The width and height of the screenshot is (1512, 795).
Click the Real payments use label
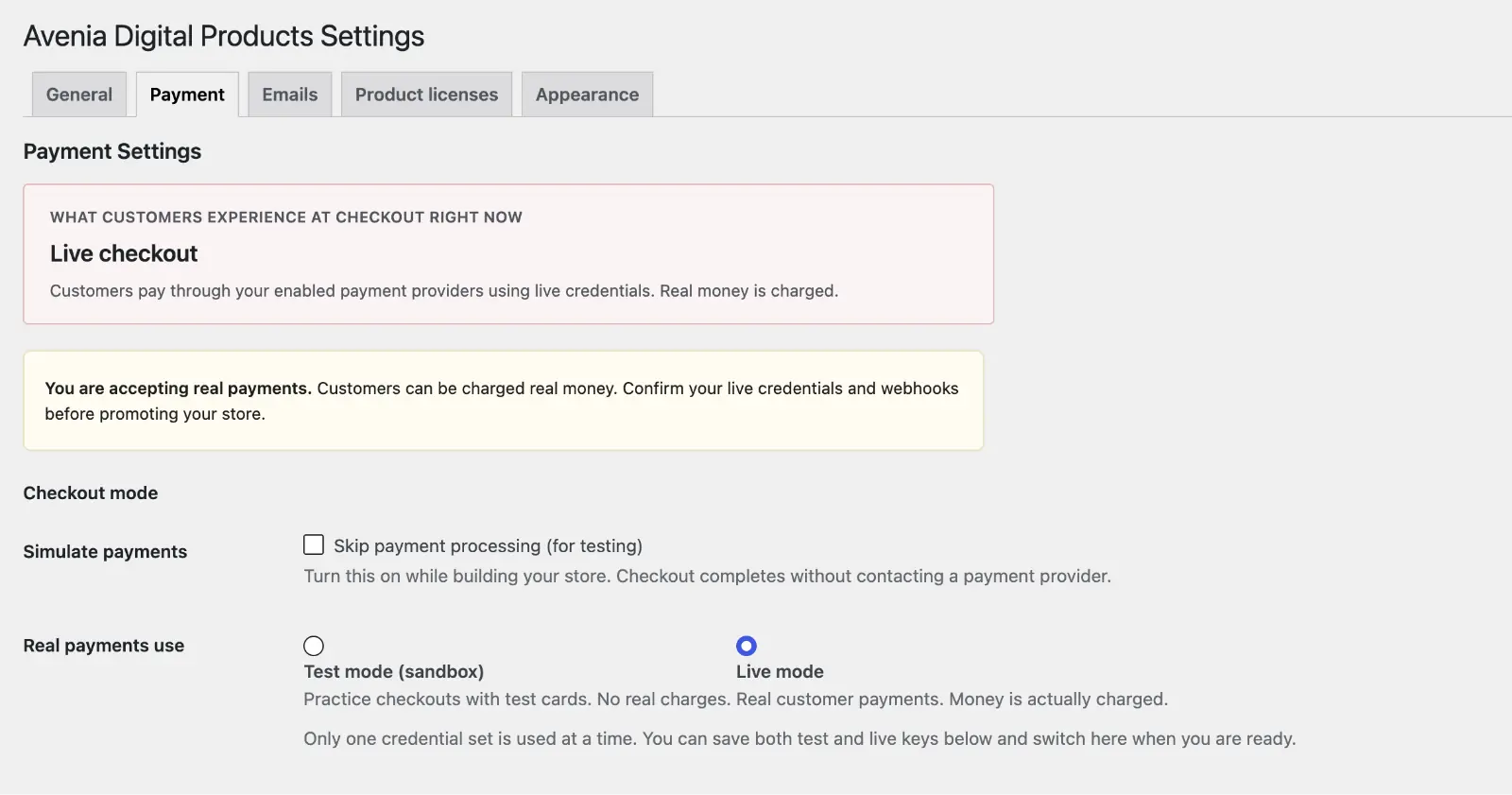coord(104,646)
